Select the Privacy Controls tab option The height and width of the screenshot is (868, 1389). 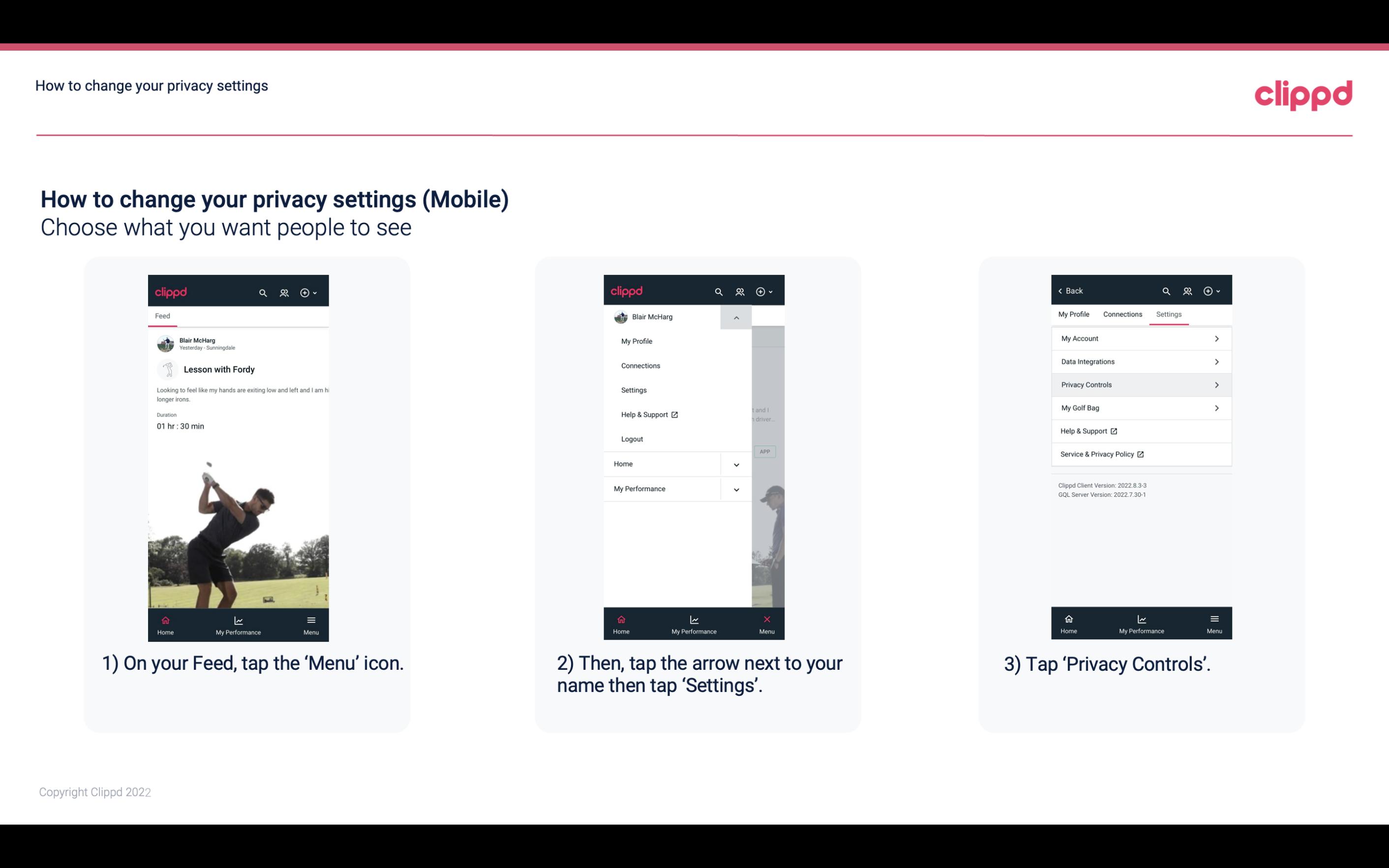pyautogui.click(x=1140, y=385)
